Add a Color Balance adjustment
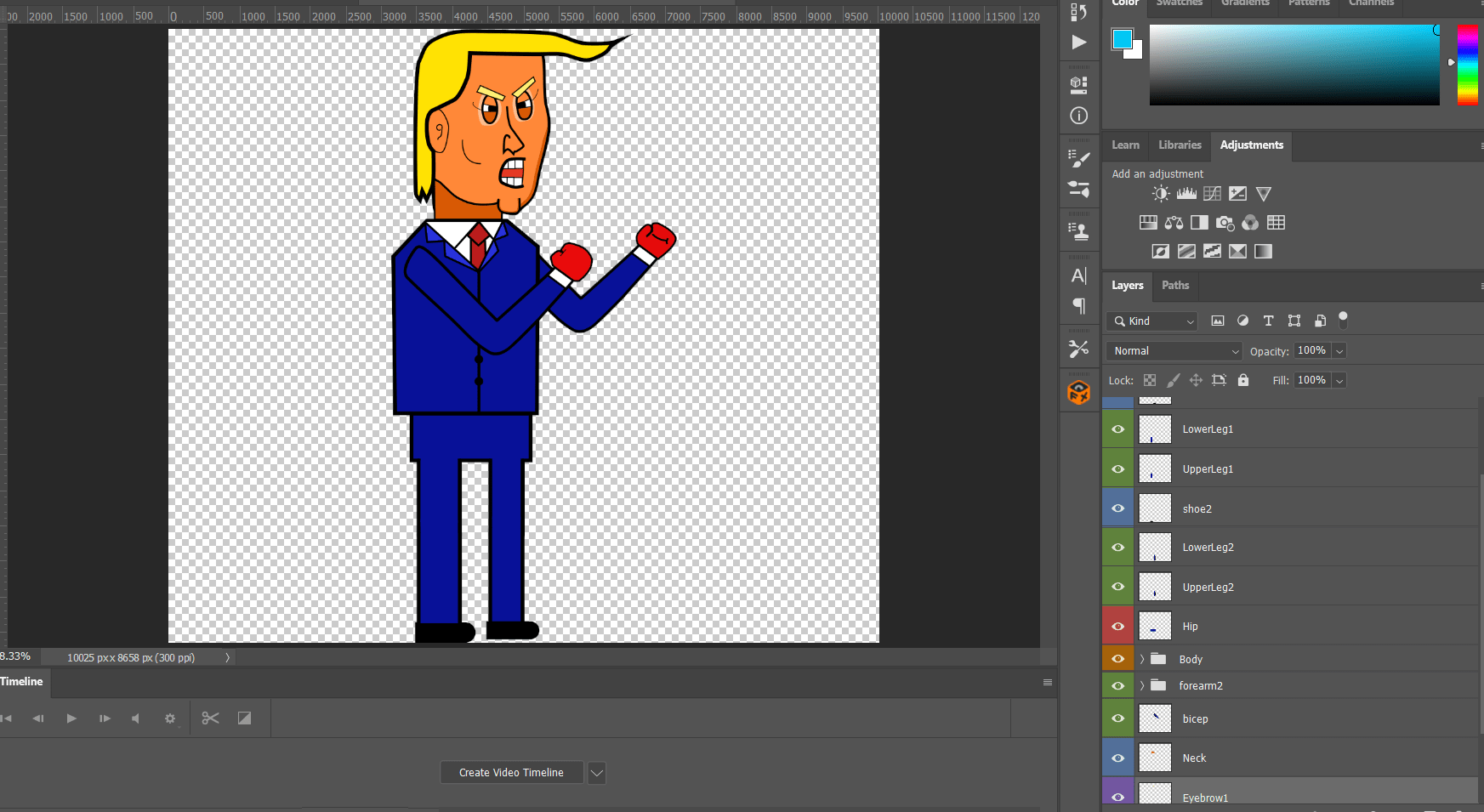This screenshot has height=812, width=1484. (x=1174, y=223)
